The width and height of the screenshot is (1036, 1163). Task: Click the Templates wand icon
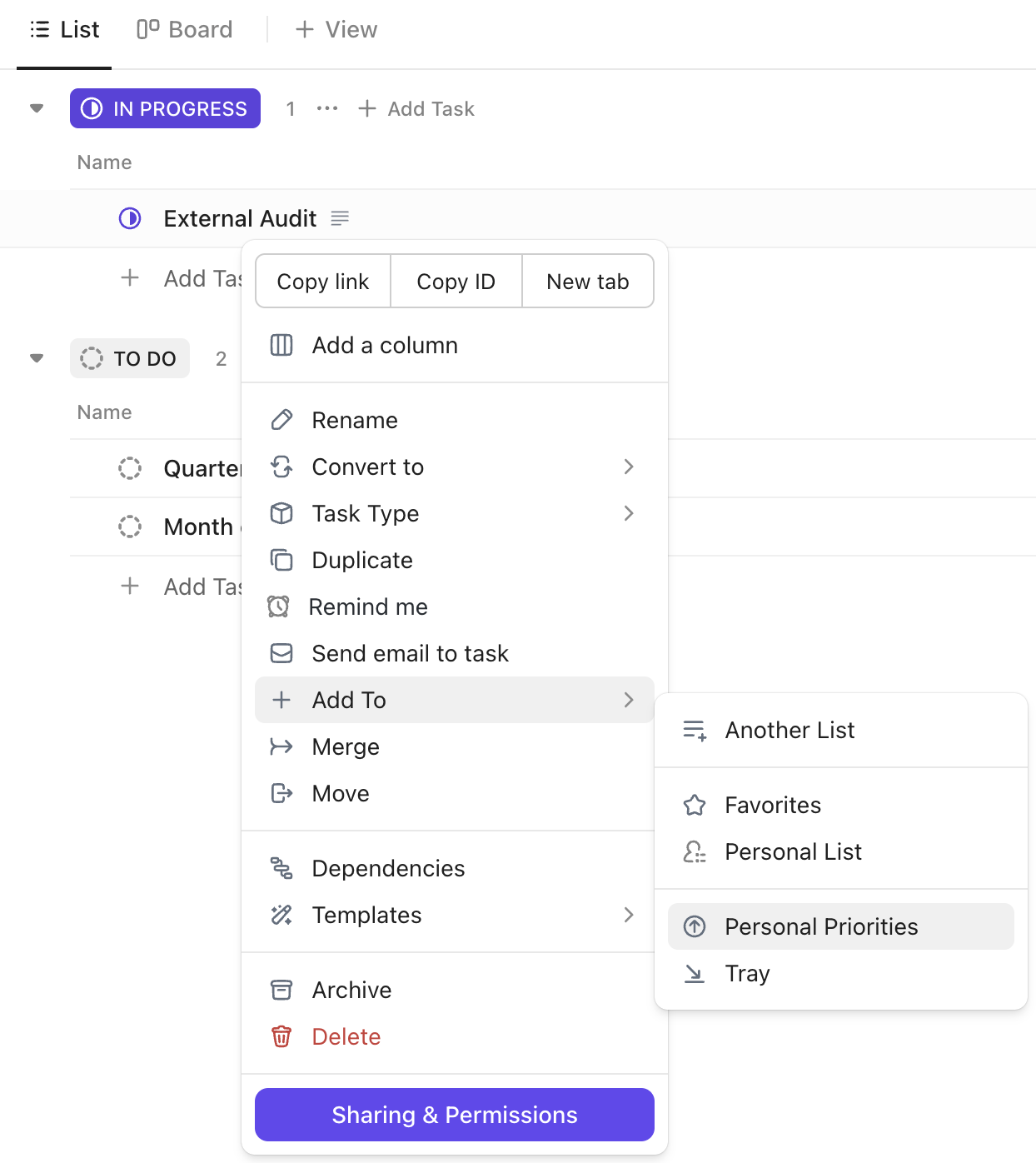click(281, 915)
